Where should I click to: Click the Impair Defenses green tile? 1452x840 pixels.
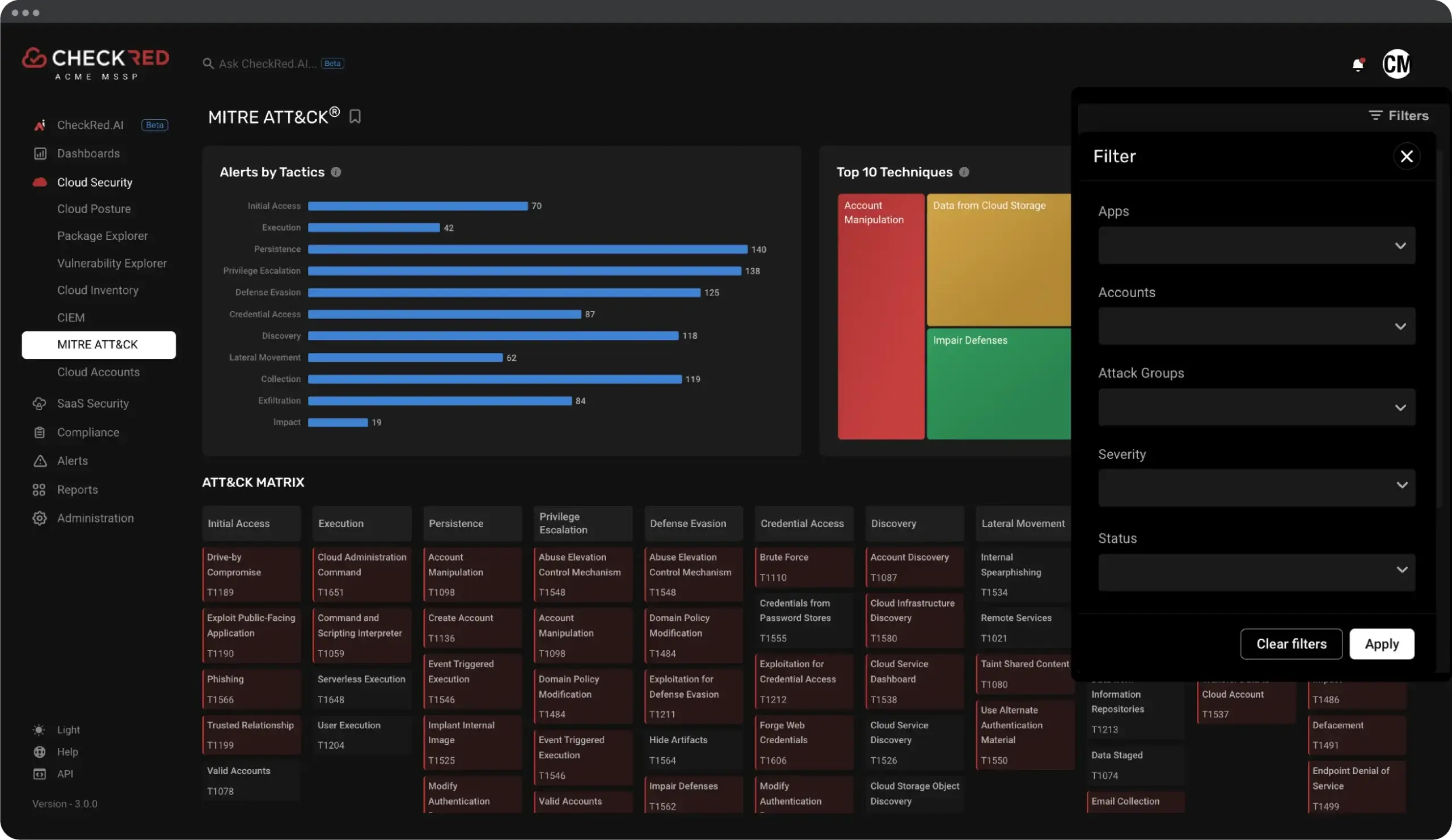pos(999,384)
